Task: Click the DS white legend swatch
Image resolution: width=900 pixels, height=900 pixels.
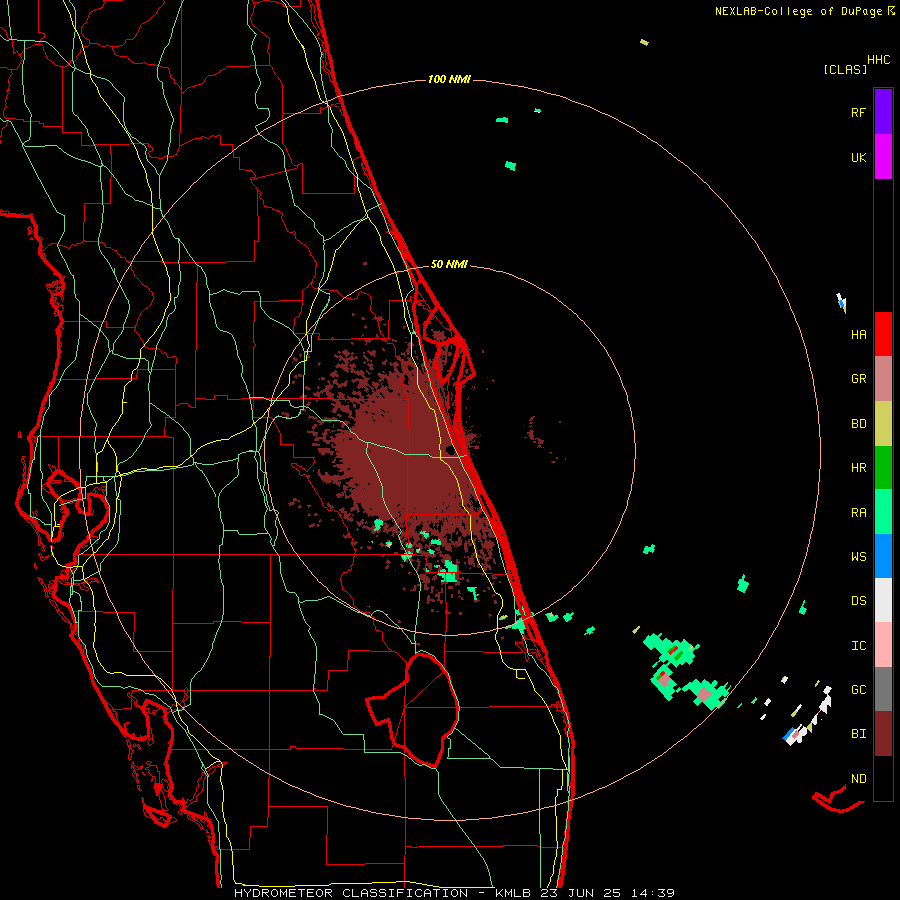Action: pos(883,600)
